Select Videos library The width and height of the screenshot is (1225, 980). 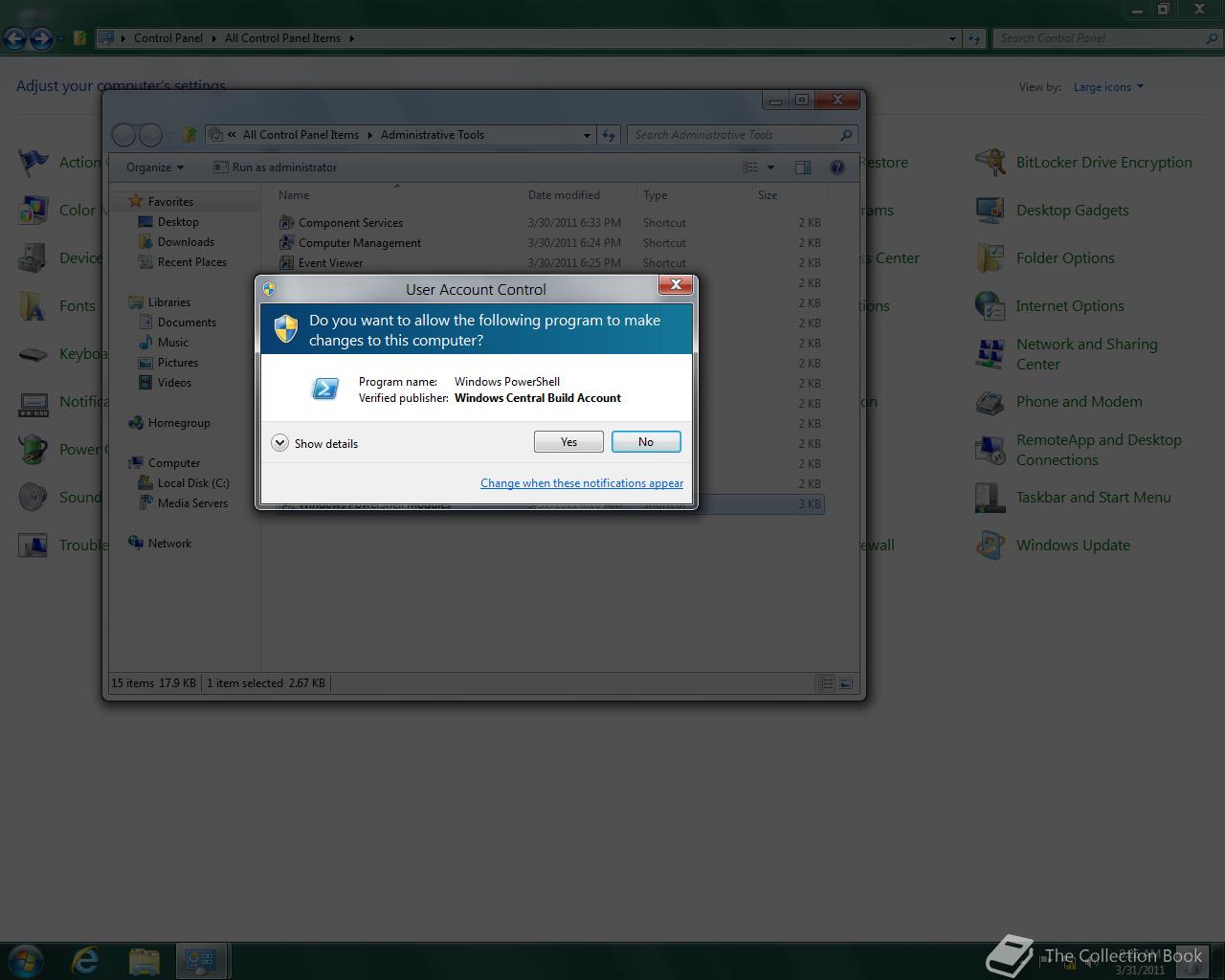coord(174,383)
